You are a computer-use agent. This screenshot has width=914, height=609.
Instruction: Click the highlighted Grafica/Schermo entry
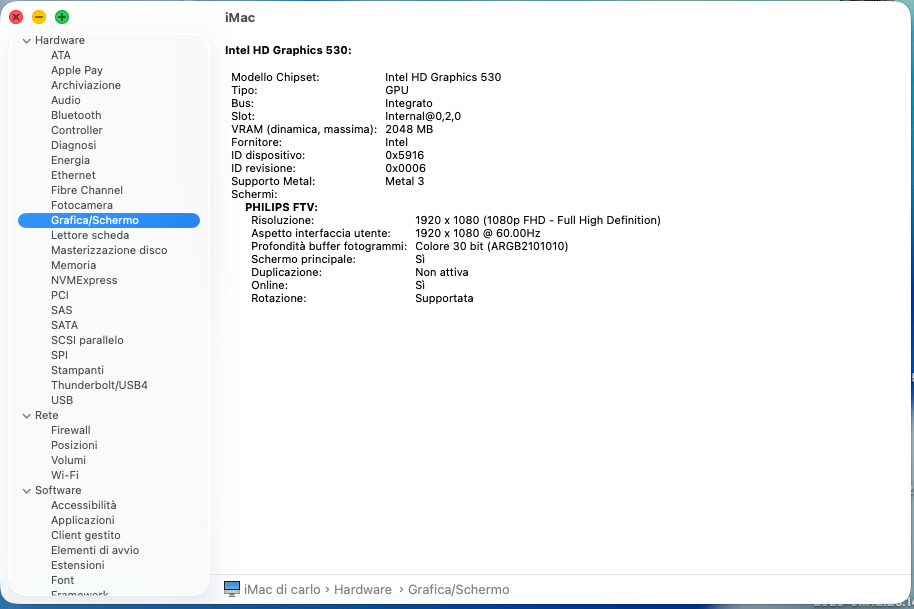(x=109, y=220)
